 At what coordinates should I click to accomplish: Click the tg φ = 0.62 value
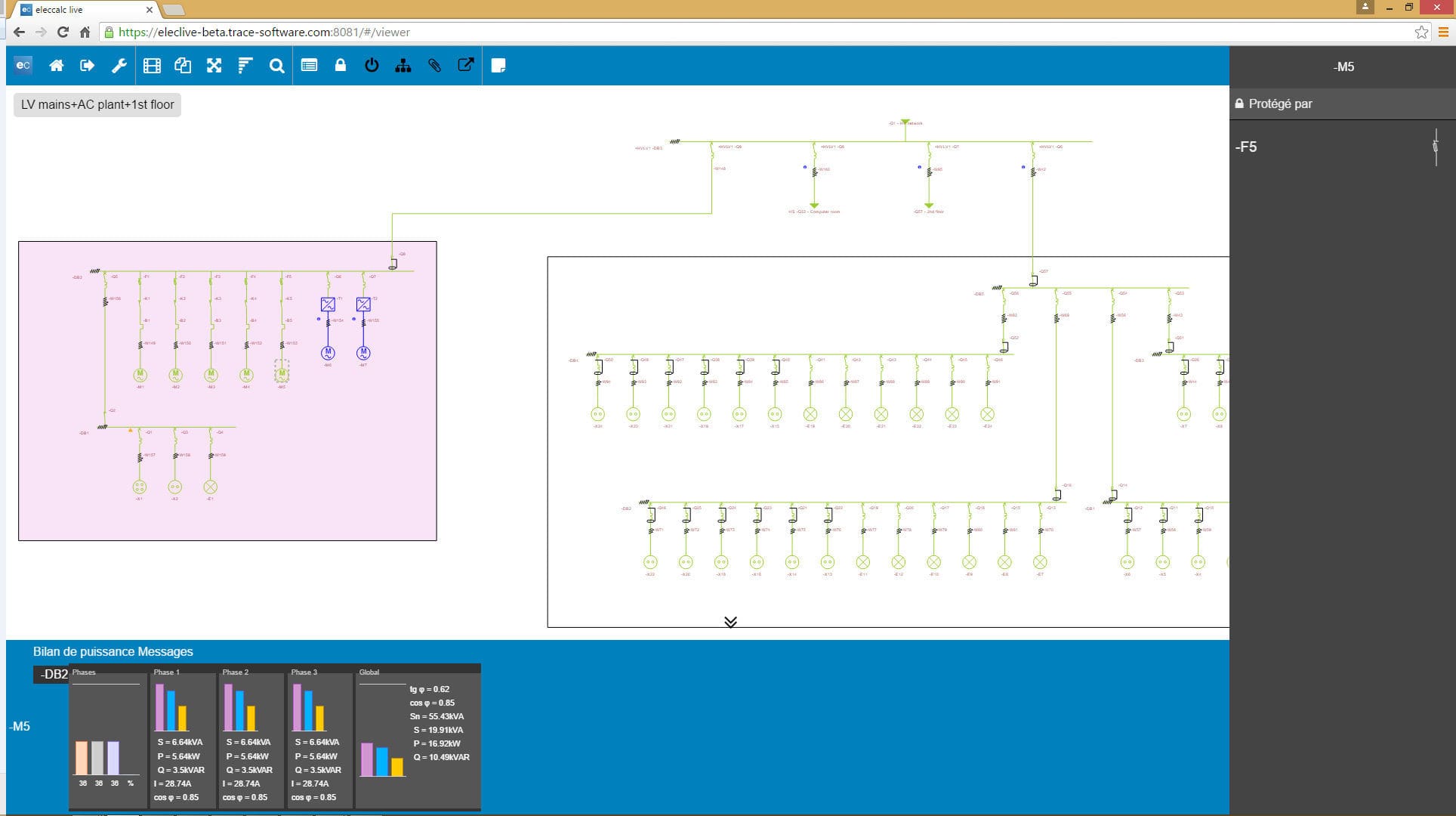430,689
